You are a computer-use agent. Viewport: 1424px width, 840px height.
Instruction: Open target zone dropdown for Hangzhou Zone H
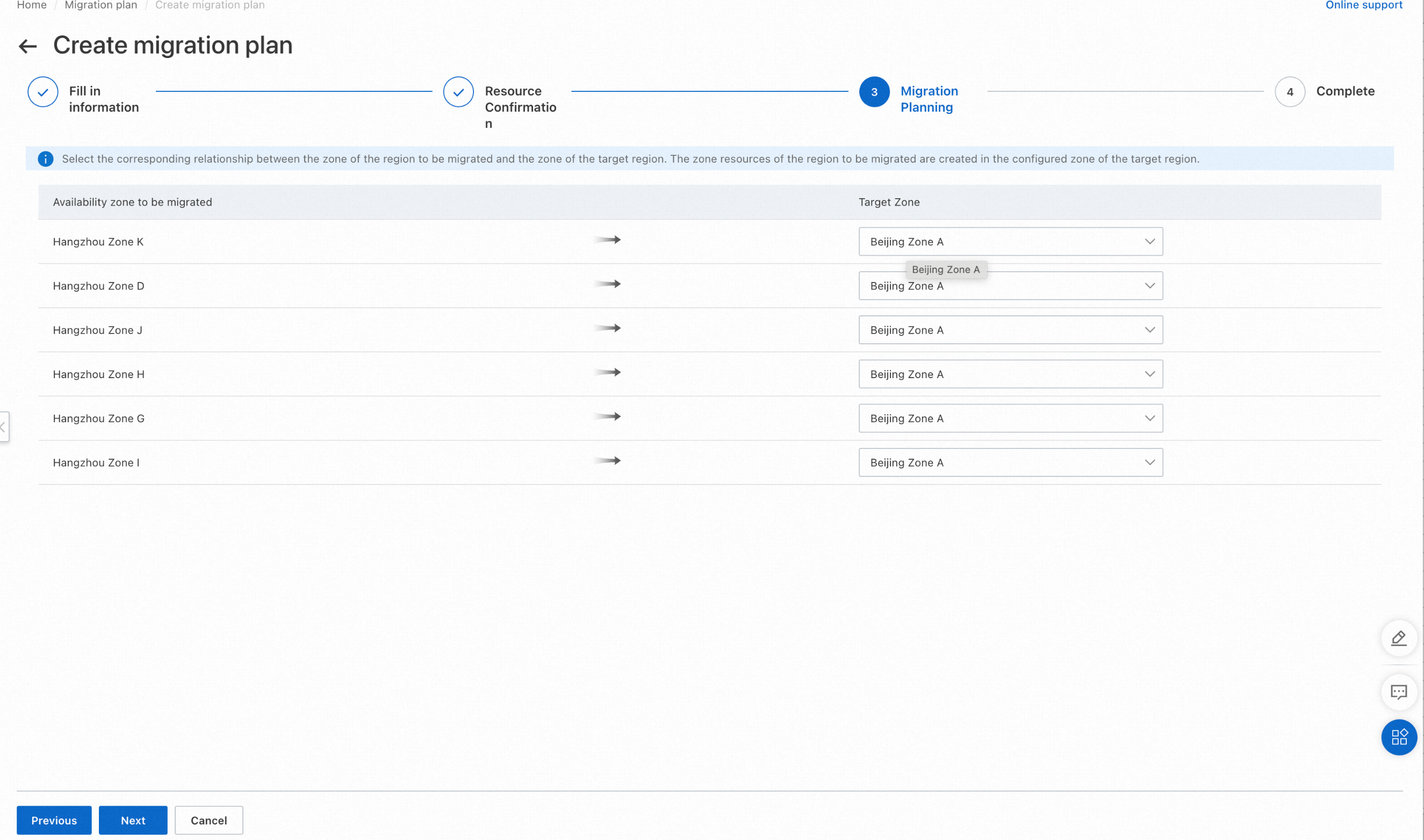[1010, 374]
